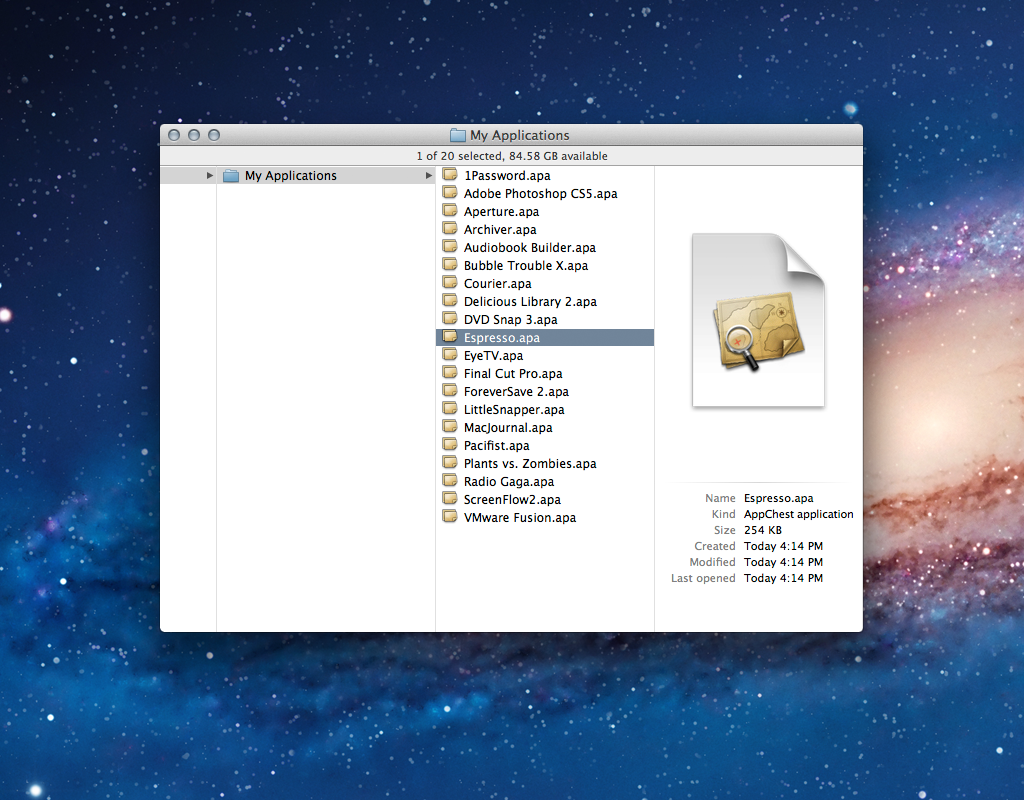The width and height of the screenshot is (1024, 800).
Task: Click the Espresso.apa file icon
Action: 450,336
